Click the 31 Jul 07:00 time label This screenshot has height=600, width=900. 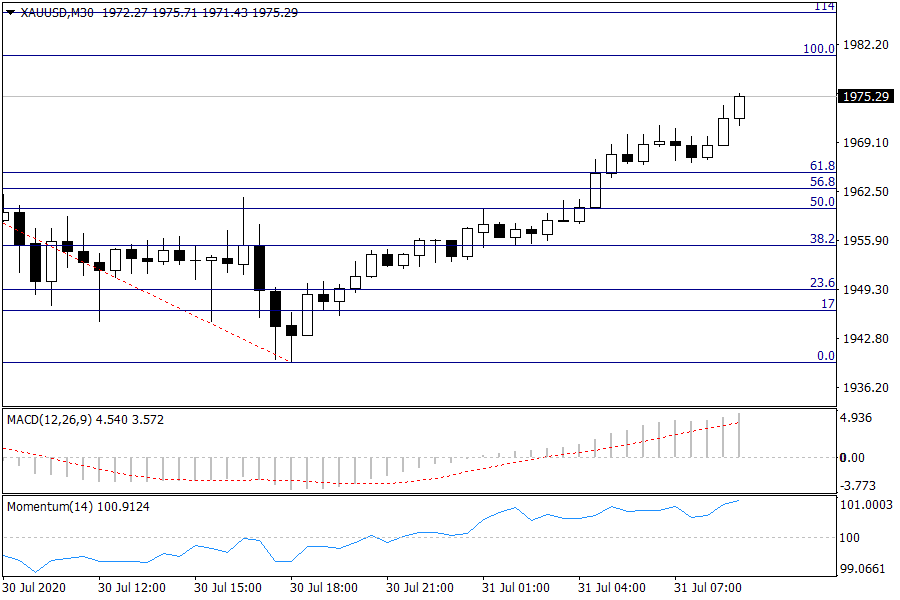(x=706, y=587)
